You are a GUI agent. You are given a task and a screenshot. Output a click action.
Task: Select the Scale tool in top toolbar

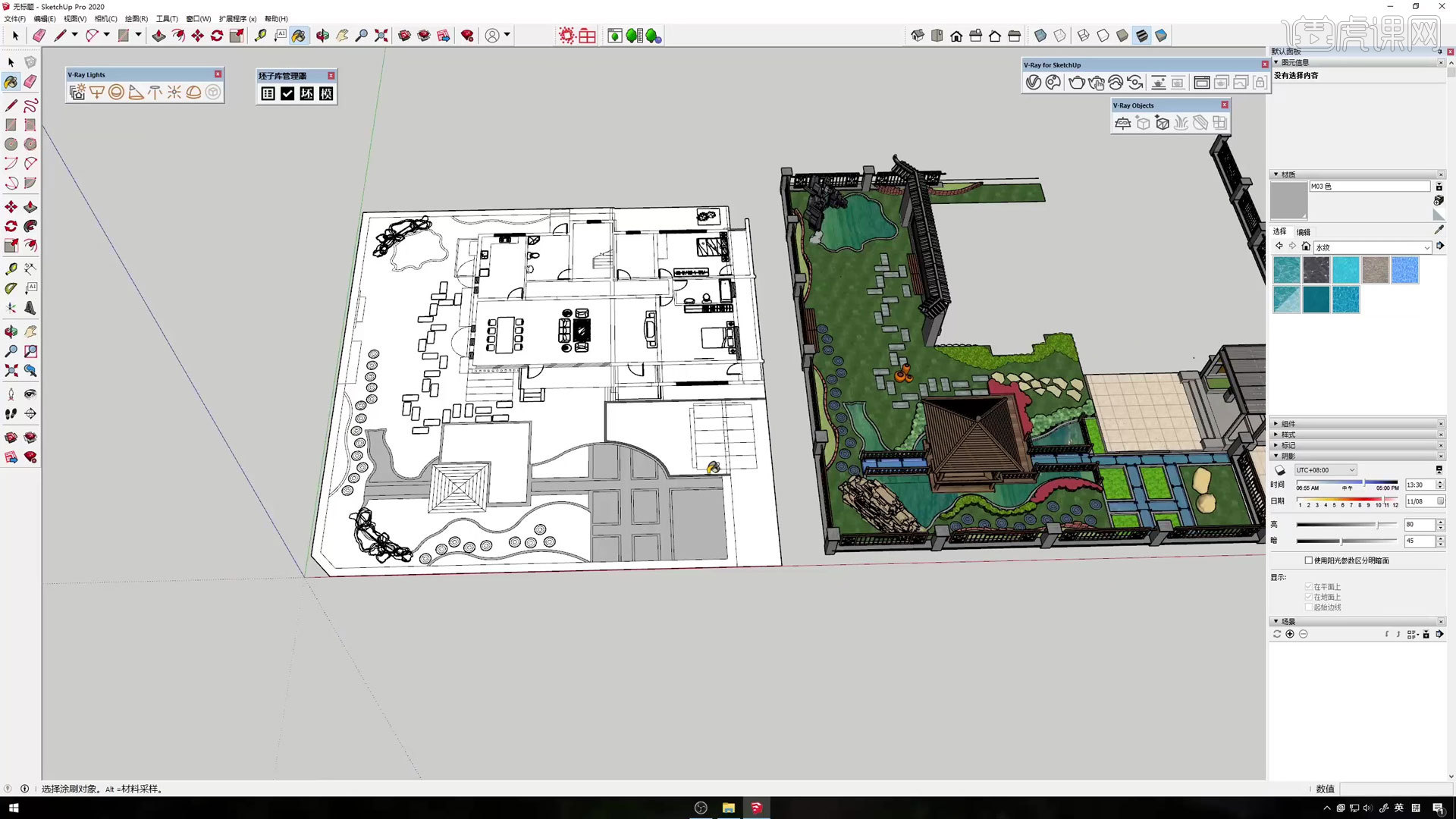[237, 36]
